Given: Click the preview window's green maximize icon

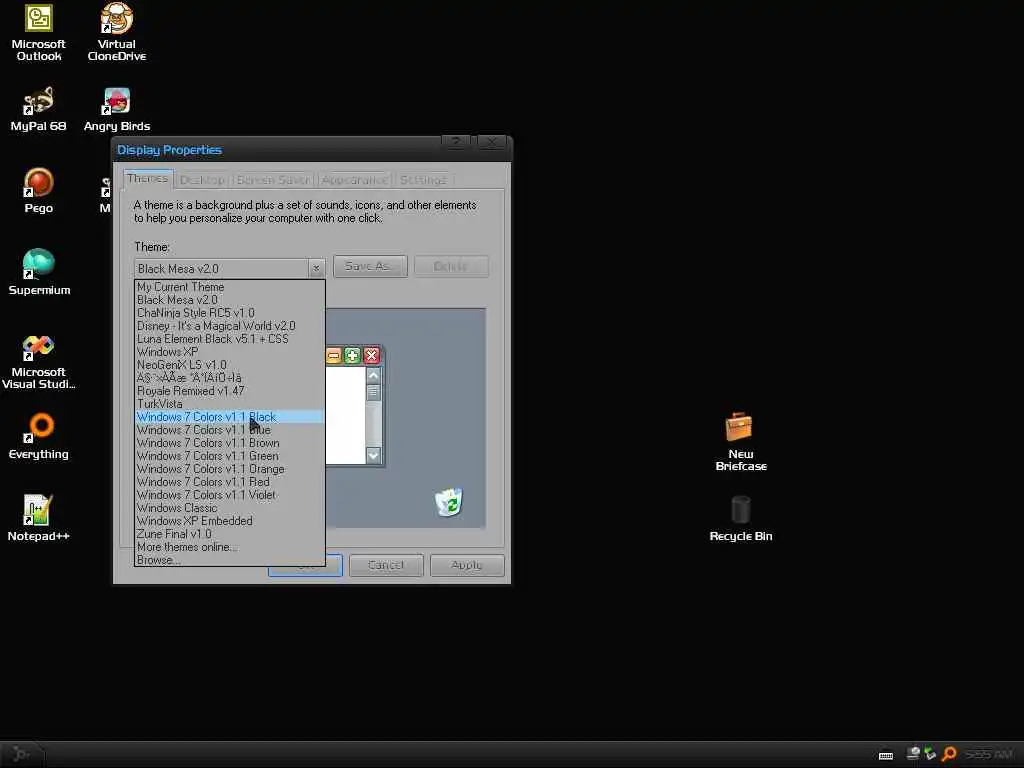Looking at the screenshot, I should (x=352, y=356).
